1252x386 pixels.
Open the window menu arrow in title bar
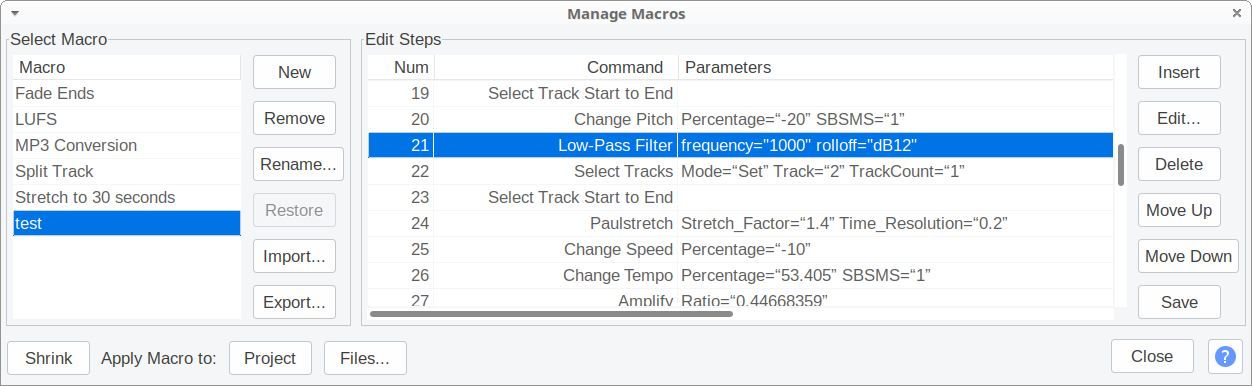[14, 13]
